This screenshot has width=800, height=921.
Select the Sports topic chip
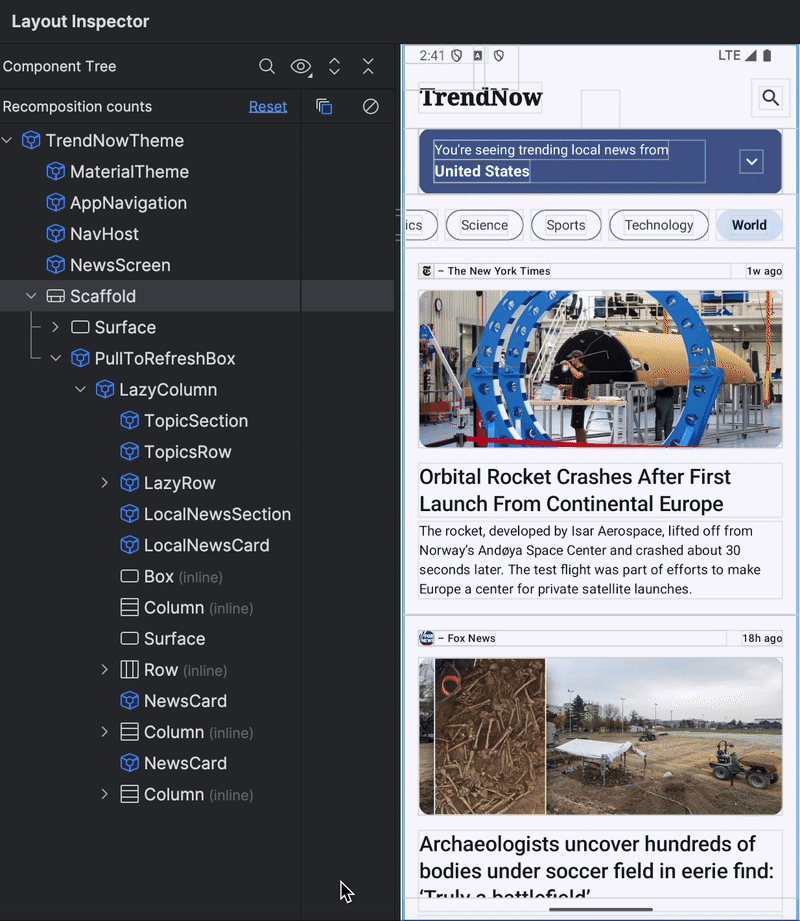(x=566, y=225)
